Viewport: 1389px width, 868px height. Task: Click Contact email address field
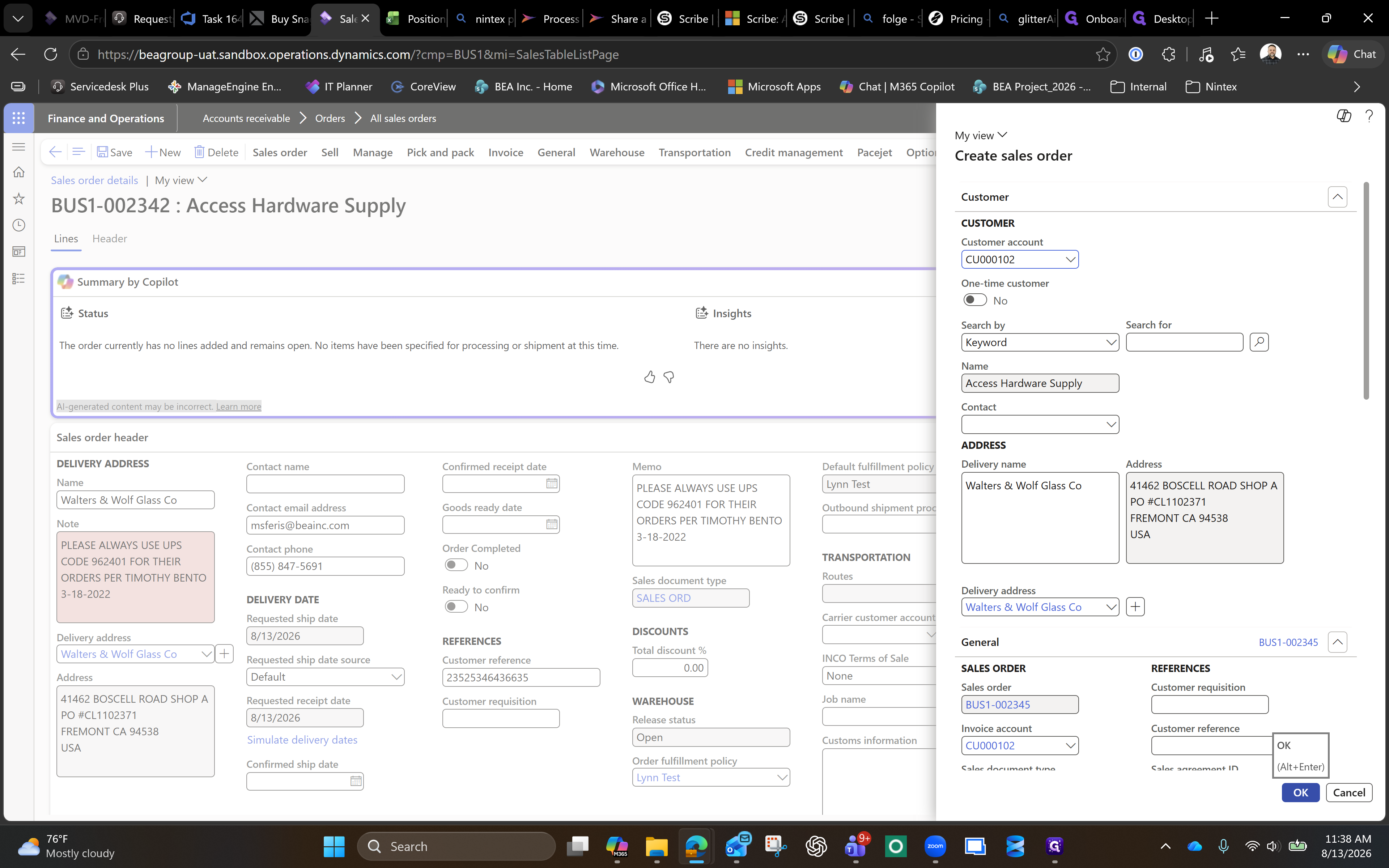click(x=325, y=525)
